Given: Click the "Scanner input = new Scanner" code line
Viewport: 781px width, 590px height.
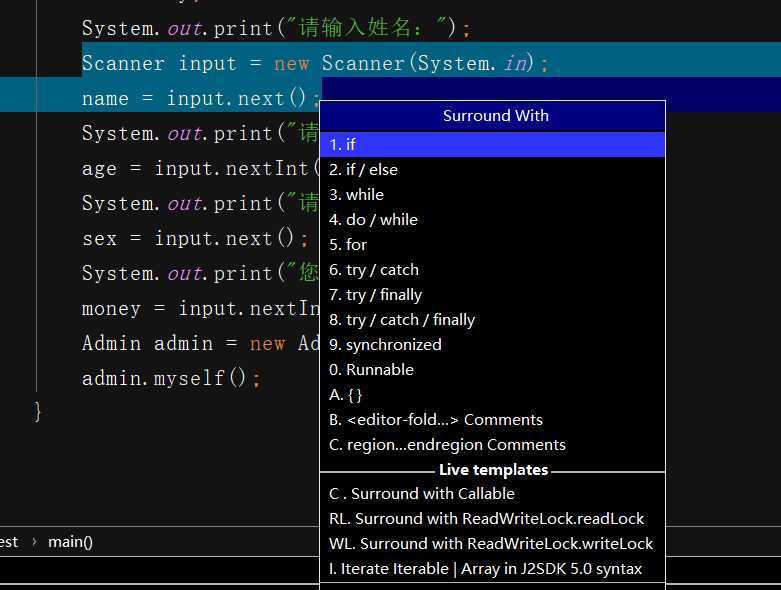Looking at the screenshot, I should 315,63.
